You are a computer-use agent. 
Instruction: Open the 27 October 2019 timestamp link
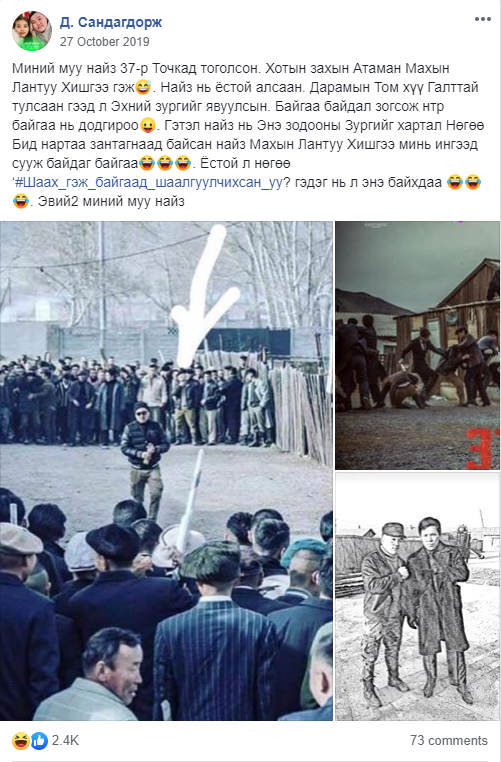pyautogui.click(x=104, y=42)
